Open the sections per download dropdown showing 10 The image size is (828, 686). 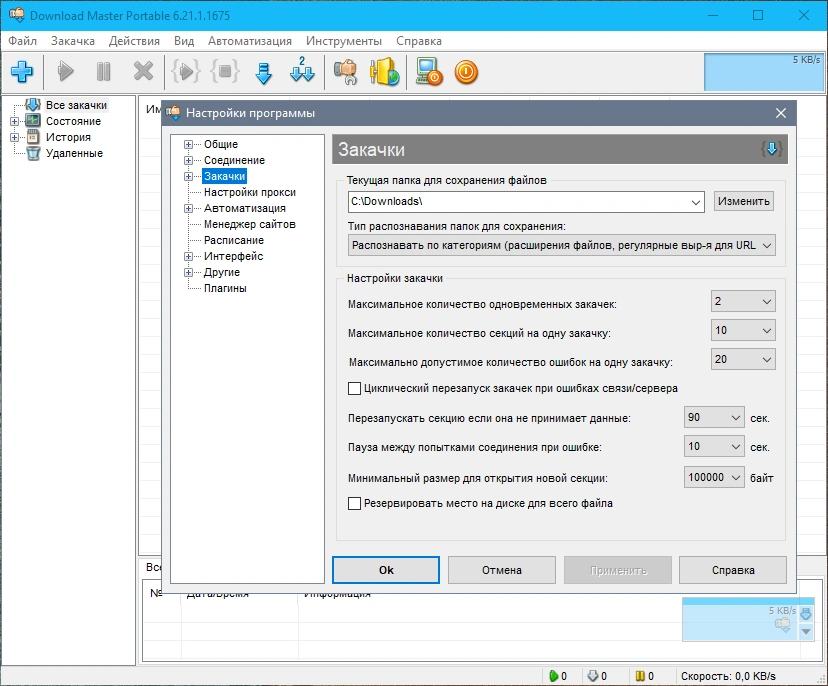coord(743,331)
